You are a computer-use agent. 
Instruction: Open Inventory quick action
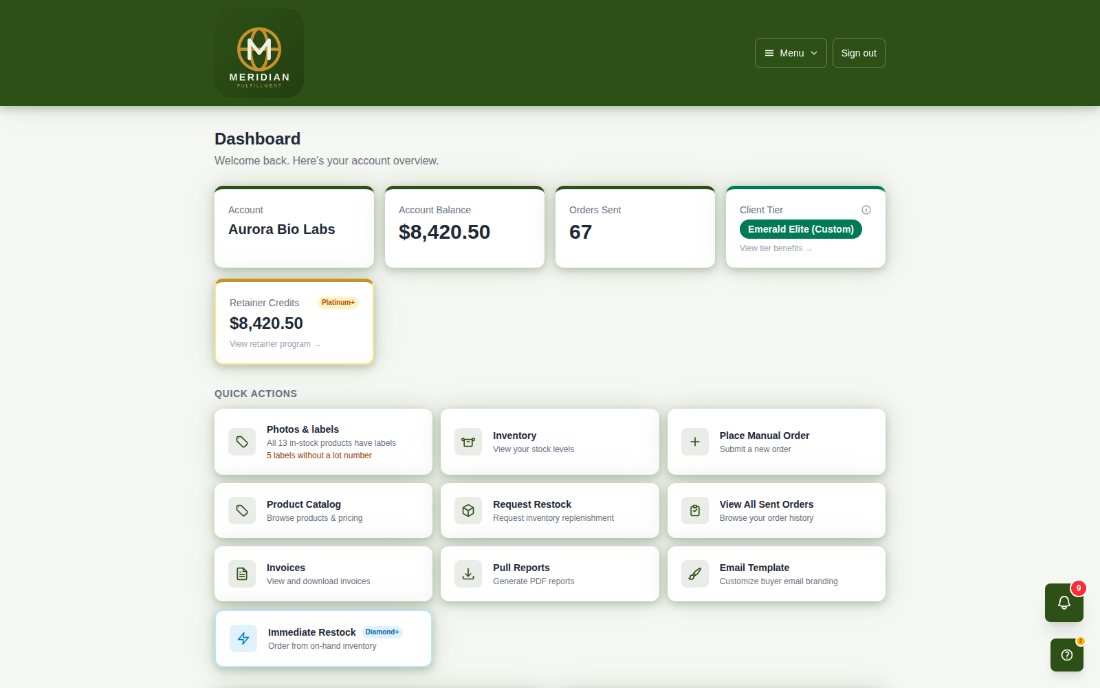[550, 442]
